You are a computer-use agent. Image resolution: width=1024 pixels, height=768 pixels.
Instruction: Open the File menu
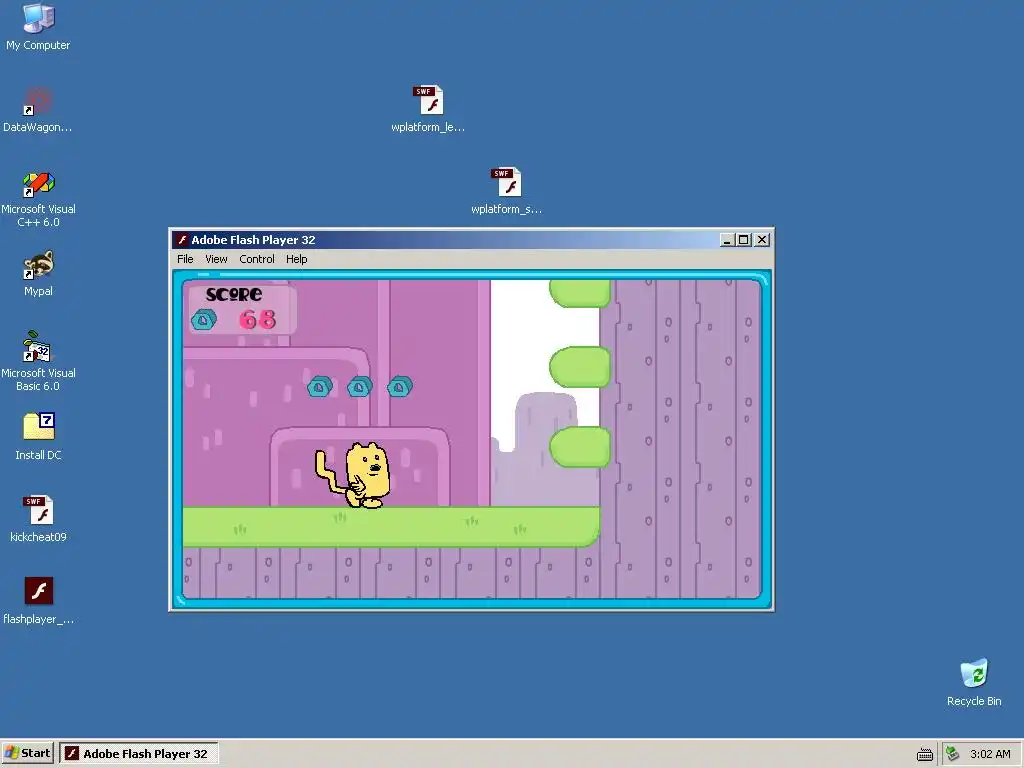tap(185, 259)
